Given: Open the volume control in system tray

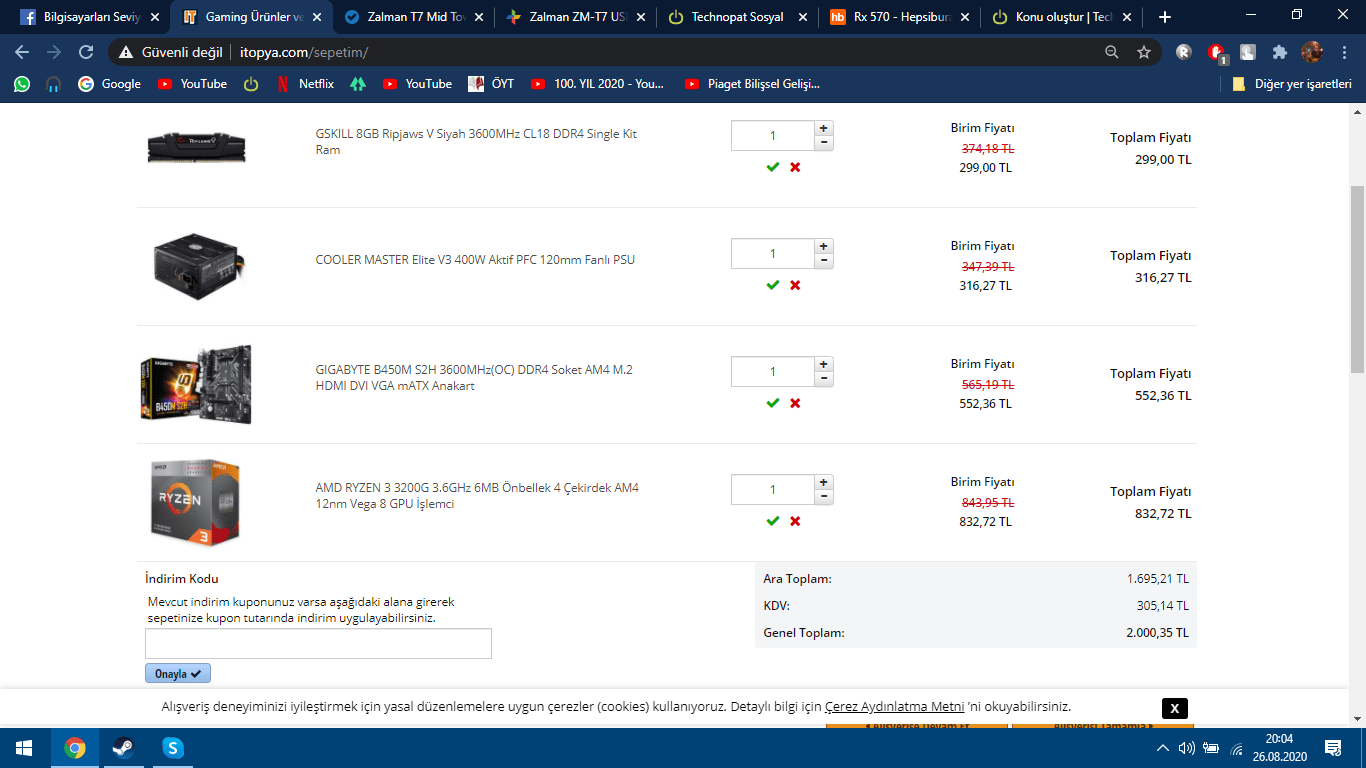Looking at the screenshot, I should (x=1187, y=748).
